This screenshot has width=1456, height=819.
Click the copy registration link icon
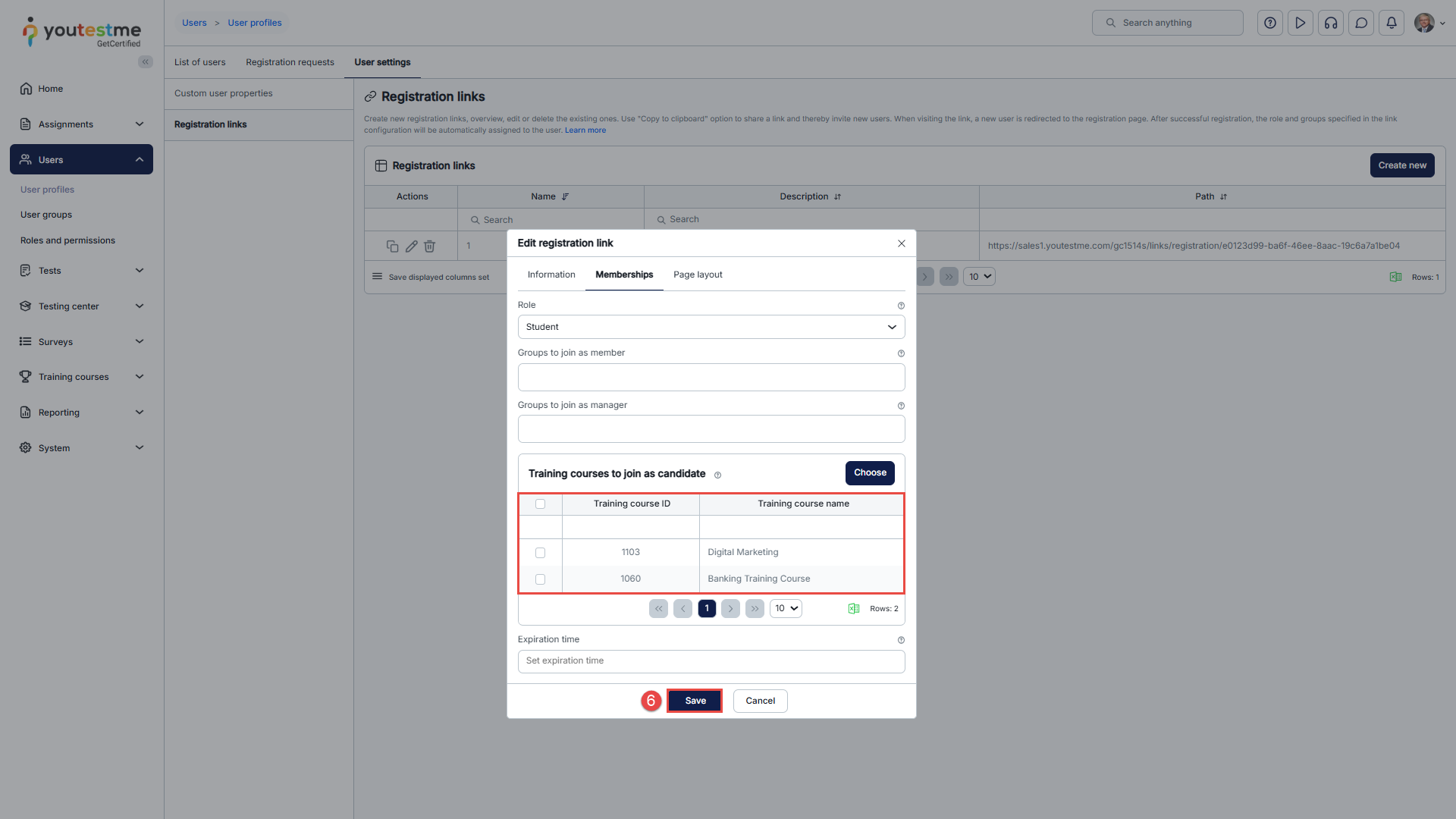click(392, 246)
